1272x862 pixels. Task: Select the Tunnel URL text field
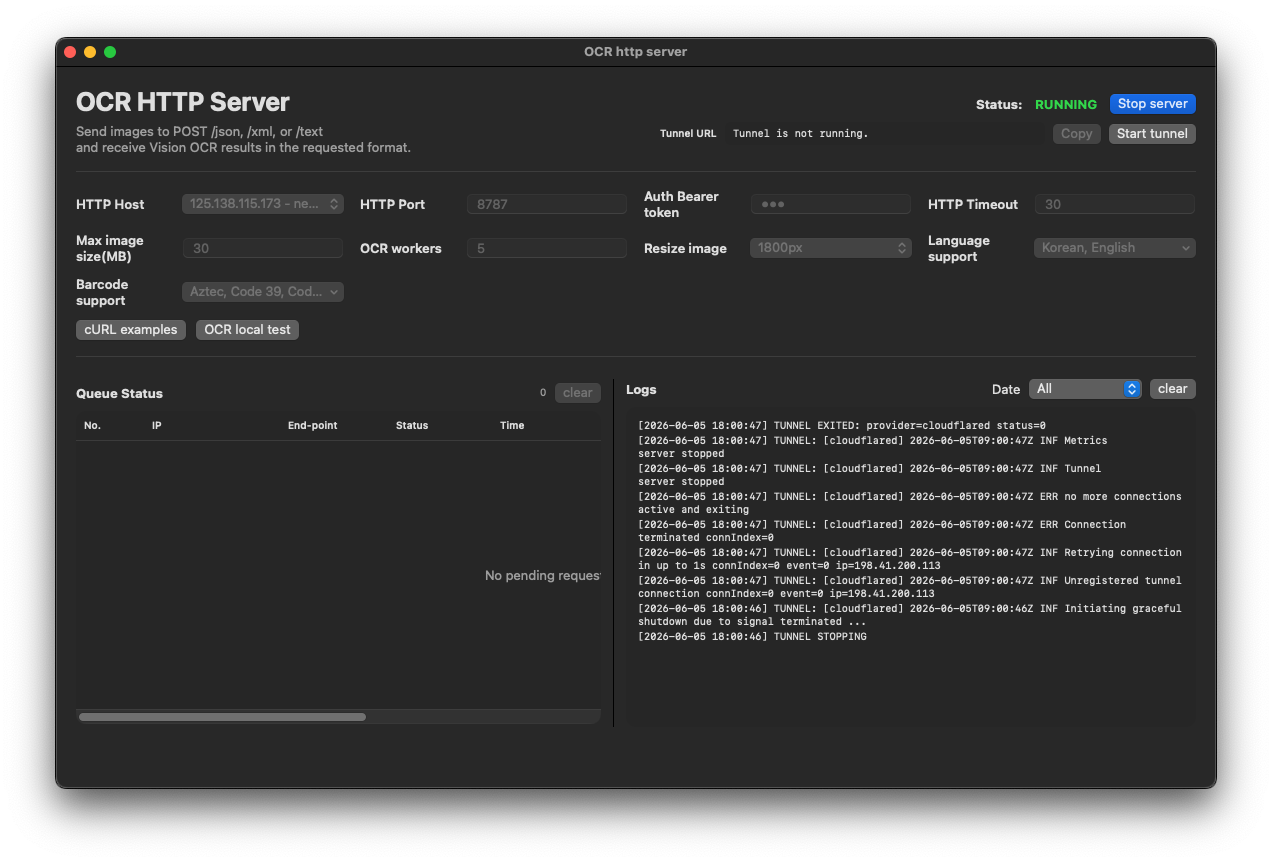click(885, 133)
